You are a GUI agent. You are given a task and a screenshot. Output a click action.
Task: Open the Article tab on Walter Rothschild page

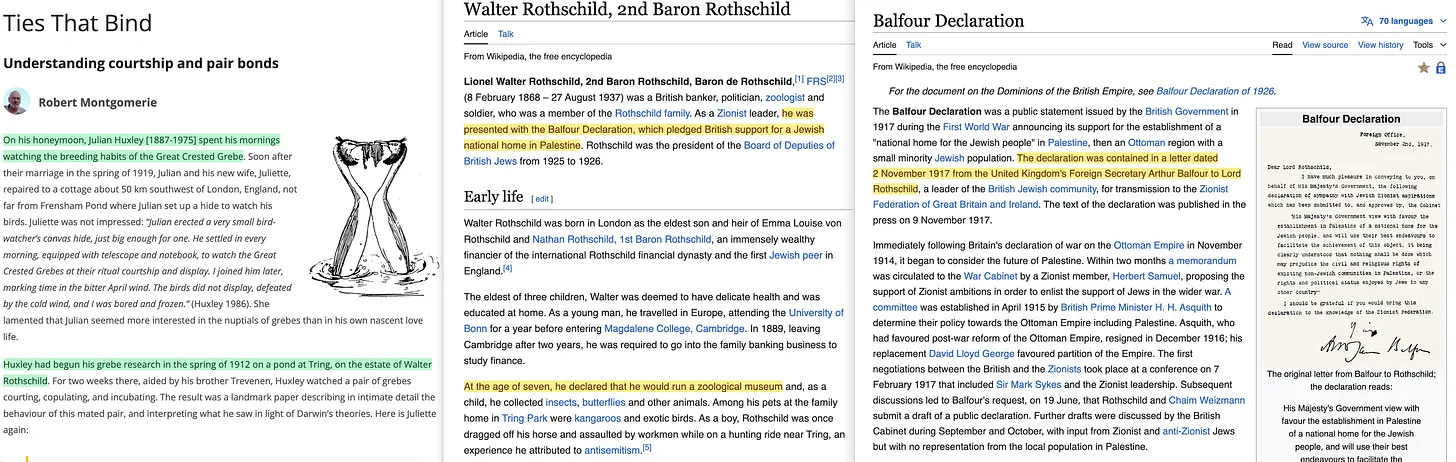[476, 34]
